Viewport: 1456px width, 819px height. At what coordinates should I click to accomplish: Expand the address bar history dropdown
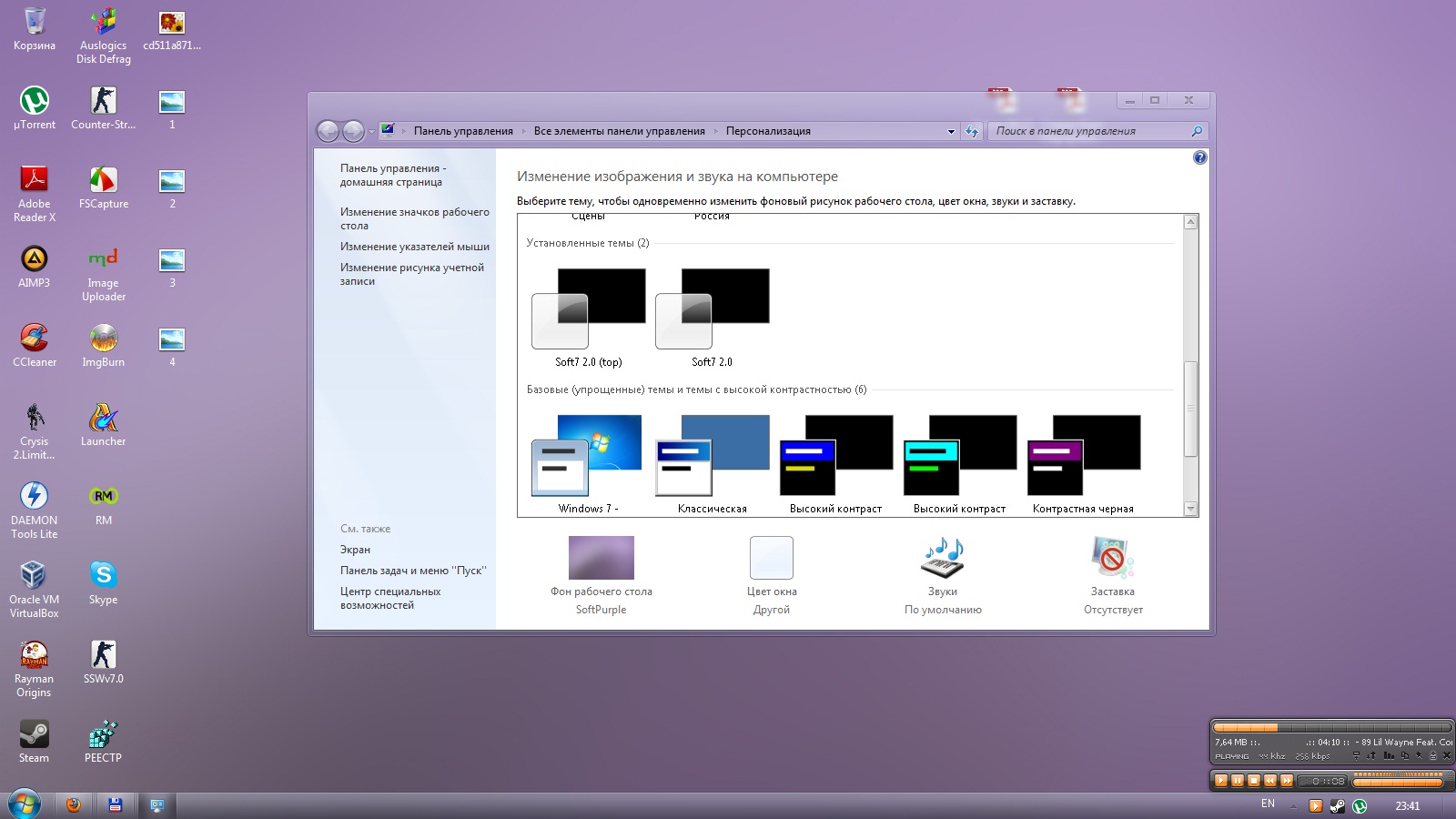(x=951, y=131)
